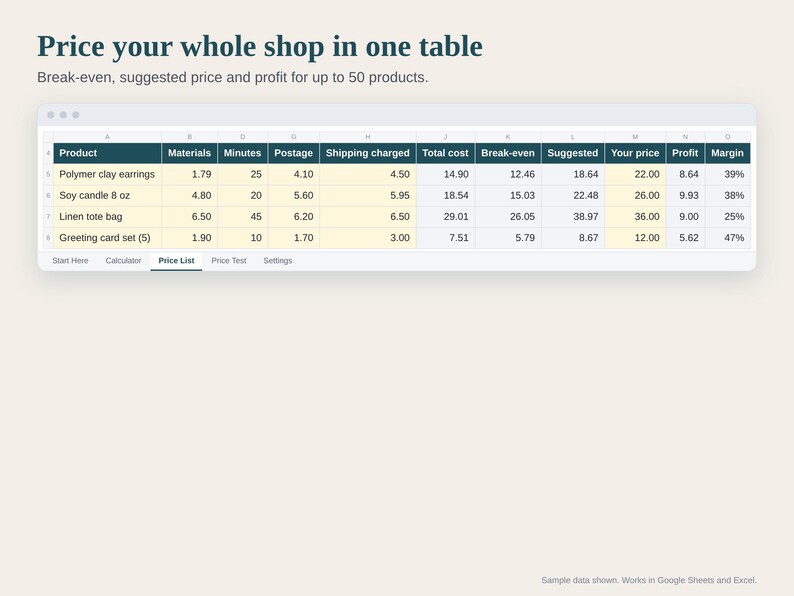Click profit 8.64 cell

(x=685, y=174)
